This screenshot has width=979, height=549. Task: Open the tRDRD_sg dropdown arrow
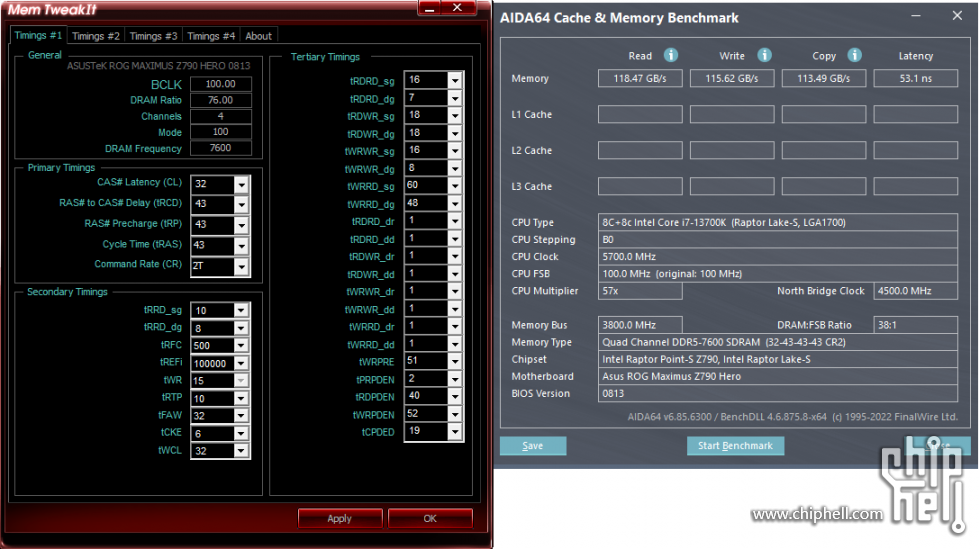coord(455,80)
